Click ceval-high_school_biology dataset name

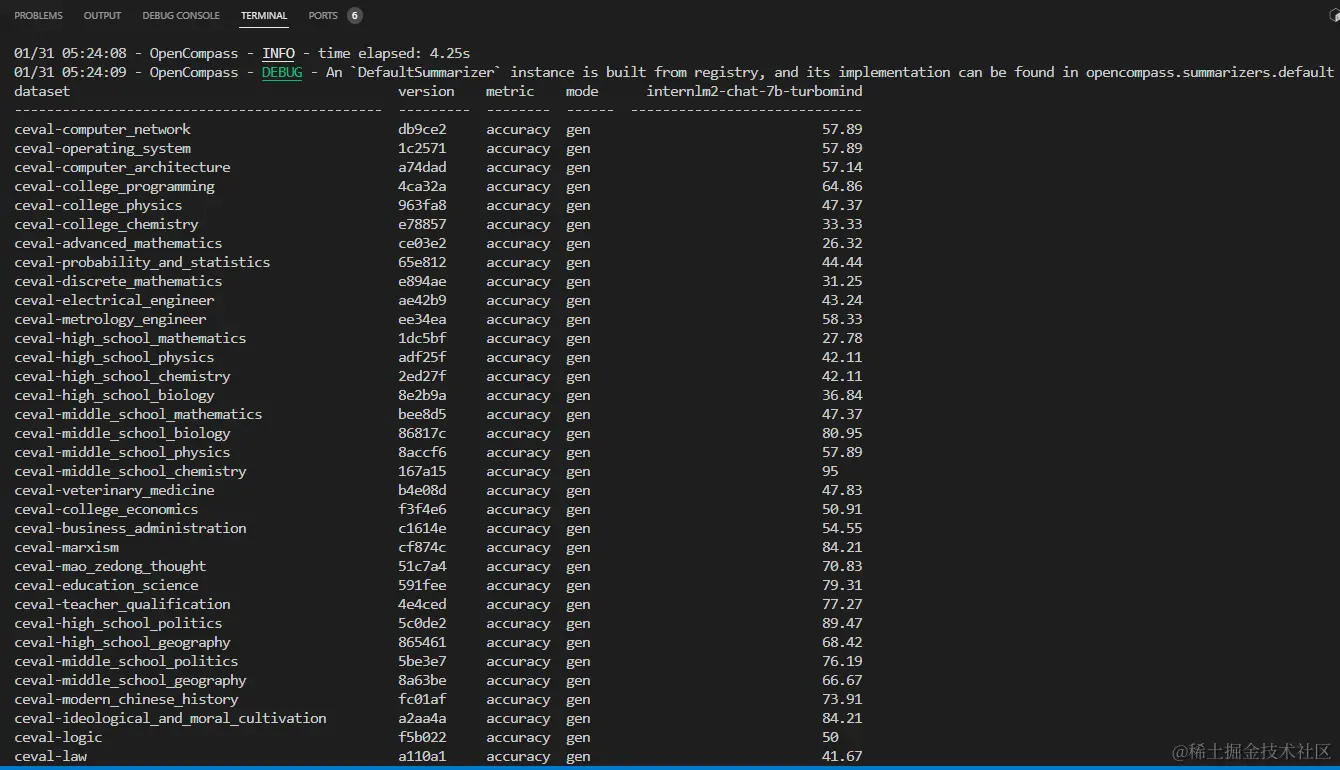click(x=114, y=395)
